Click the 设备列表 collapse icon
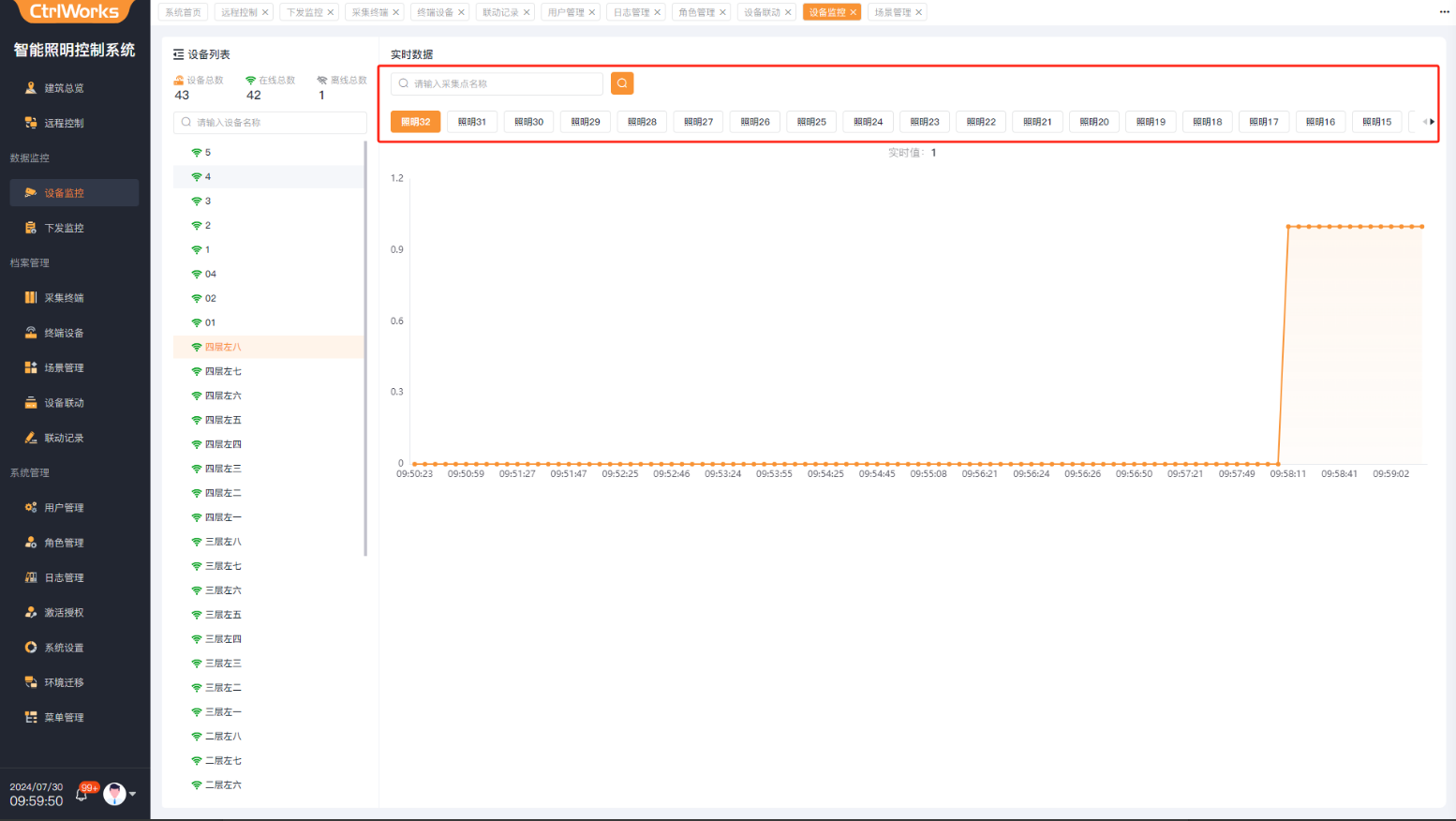The image size is (1456, 821). [178, 54]
